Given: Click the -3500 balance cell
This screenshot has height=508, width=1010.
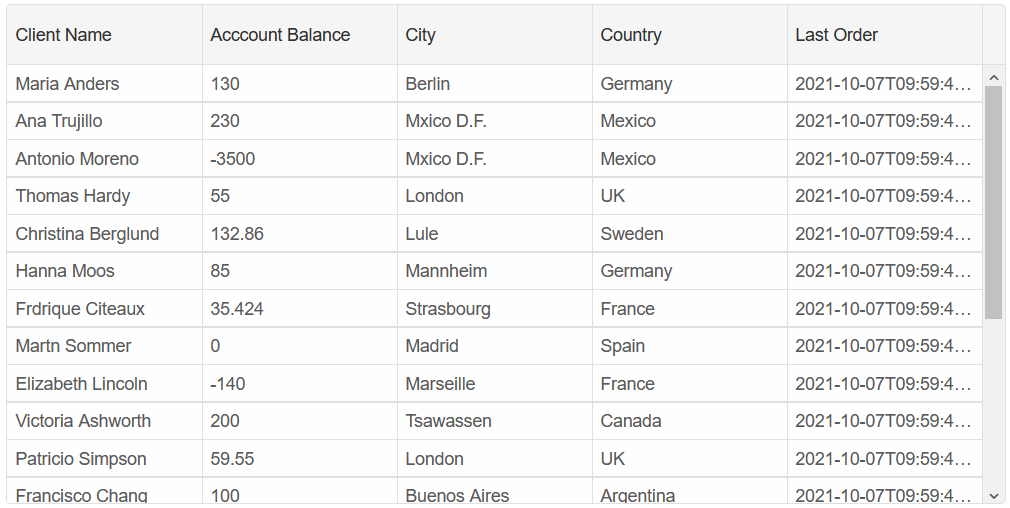Looking at the screenshot, I should coord(300,158).
